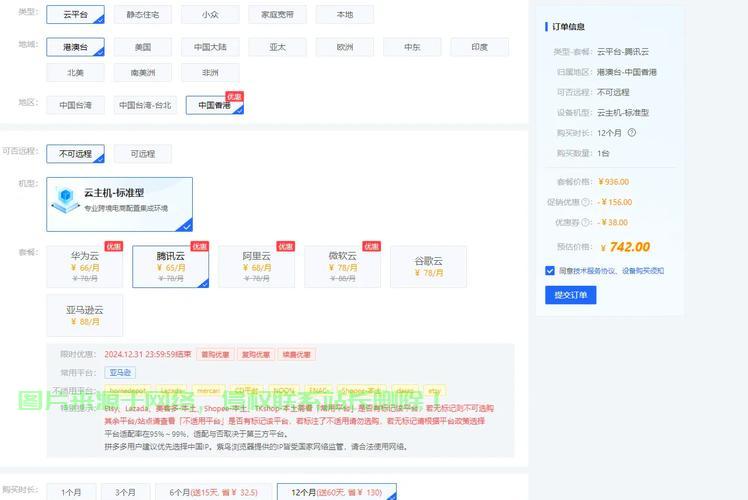Click the estimated price ¥742.00
Screen dimensions: 748x500
pos(625,247)
